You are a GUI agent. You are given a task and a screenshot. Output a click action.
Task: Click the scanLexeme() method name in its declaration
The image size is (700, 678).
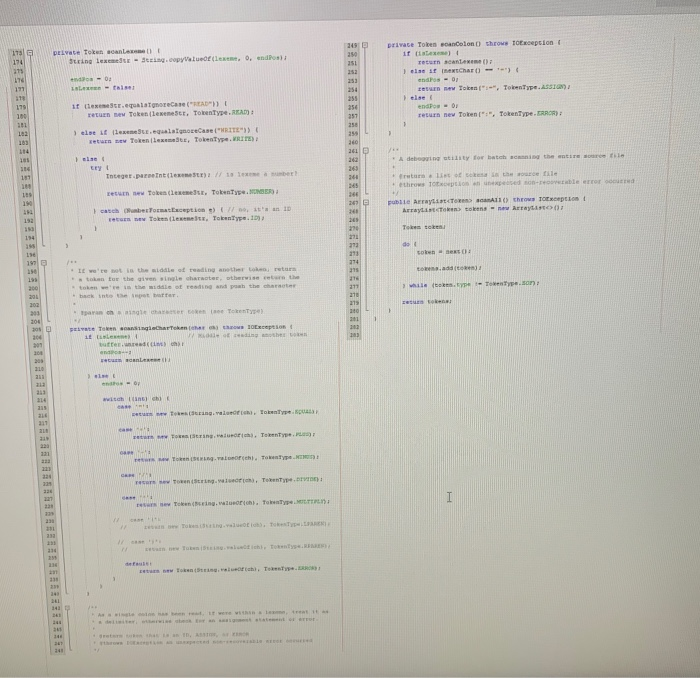[129, 51]
